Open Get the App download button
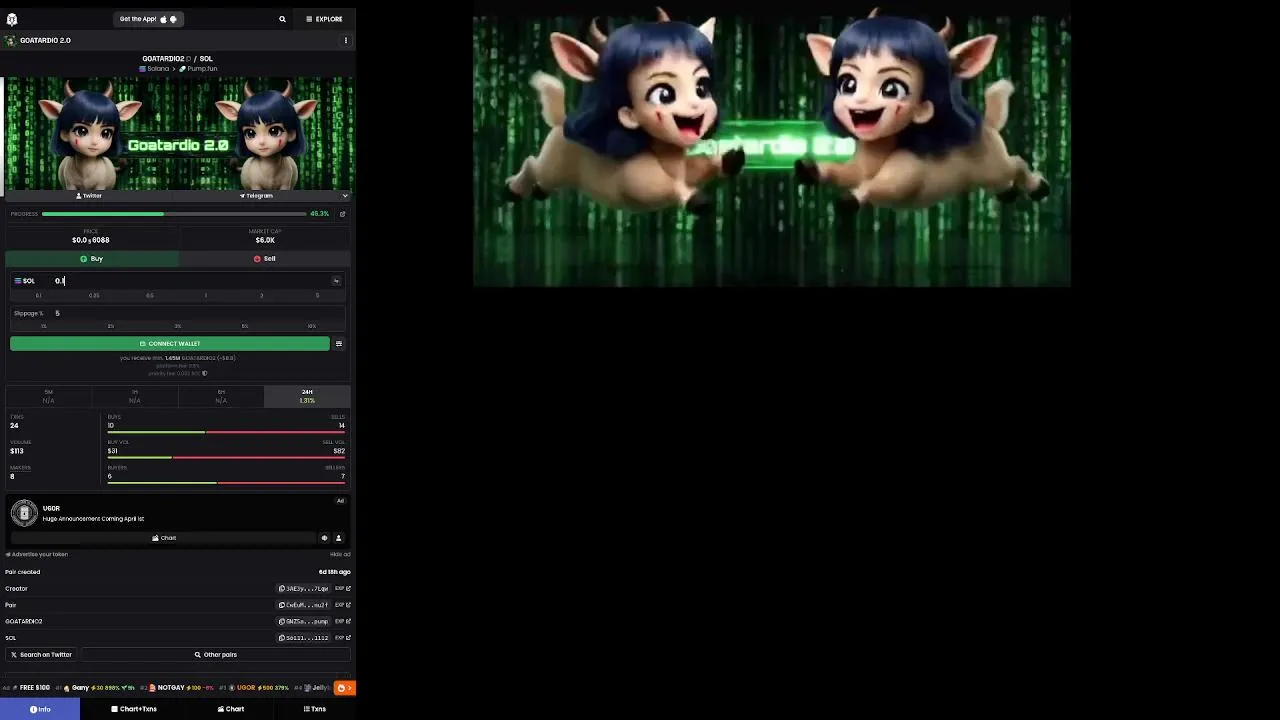 (148, 19)
